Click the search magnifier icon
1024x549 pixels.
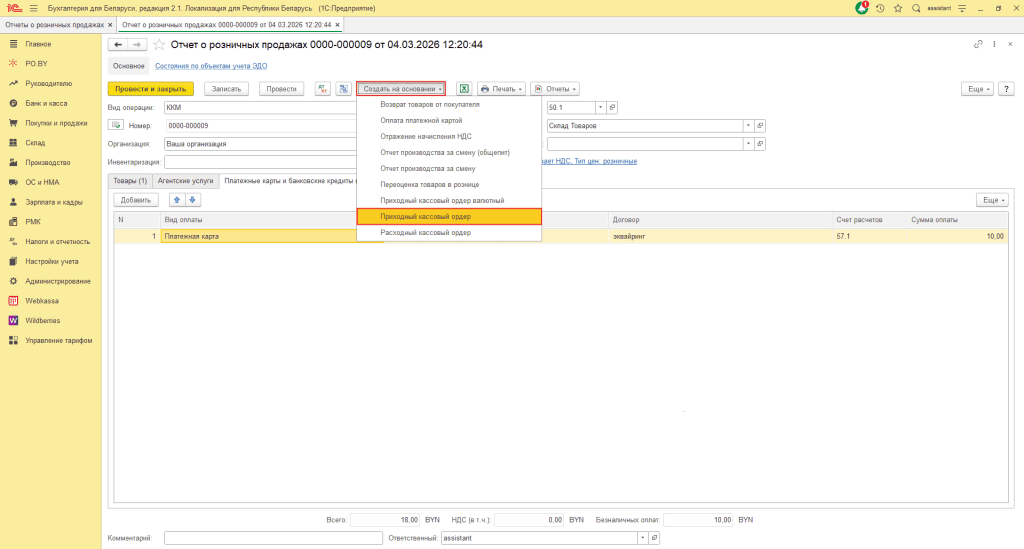(916, 8)
